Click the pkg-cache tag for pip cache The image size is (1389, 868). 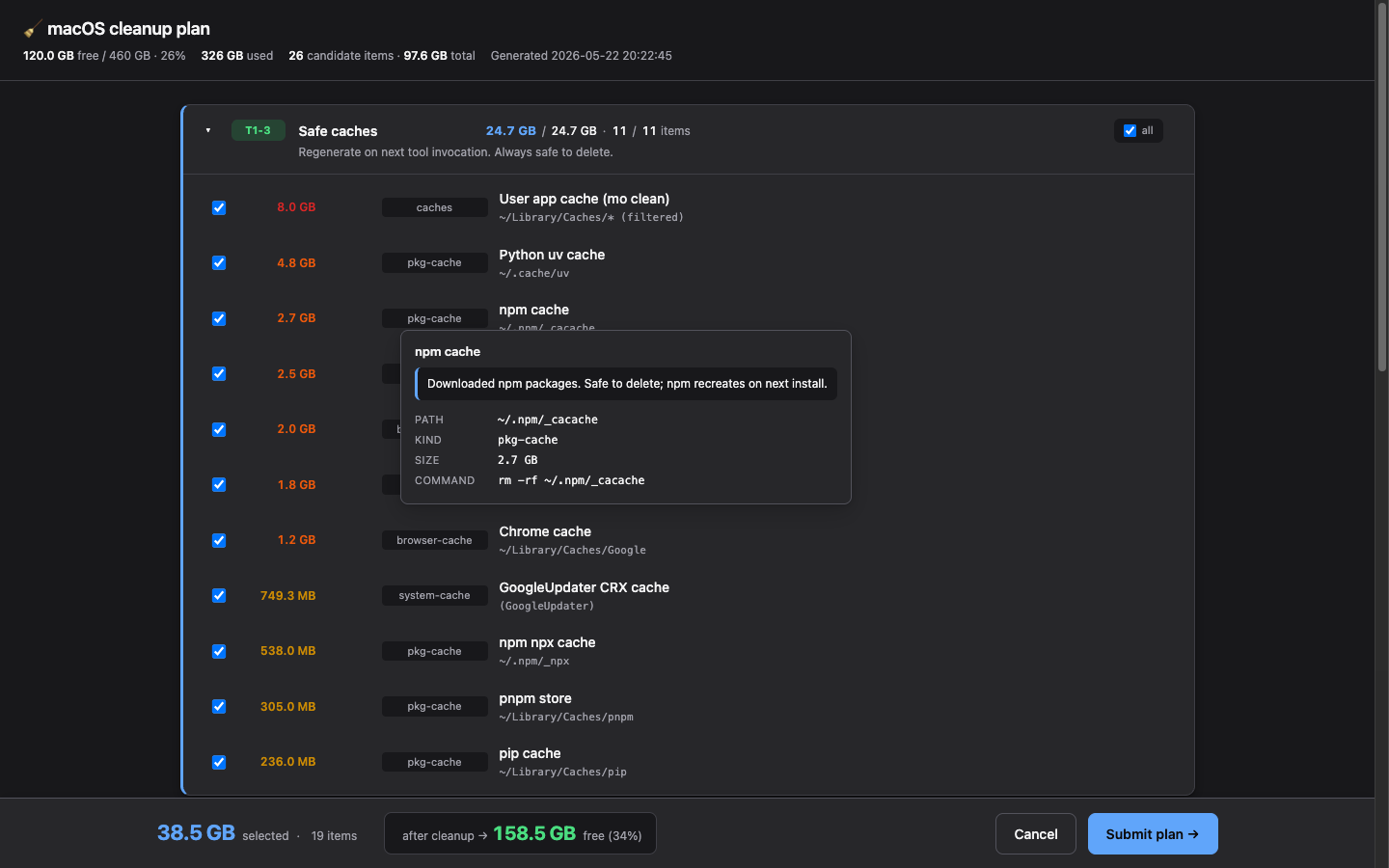434,762
